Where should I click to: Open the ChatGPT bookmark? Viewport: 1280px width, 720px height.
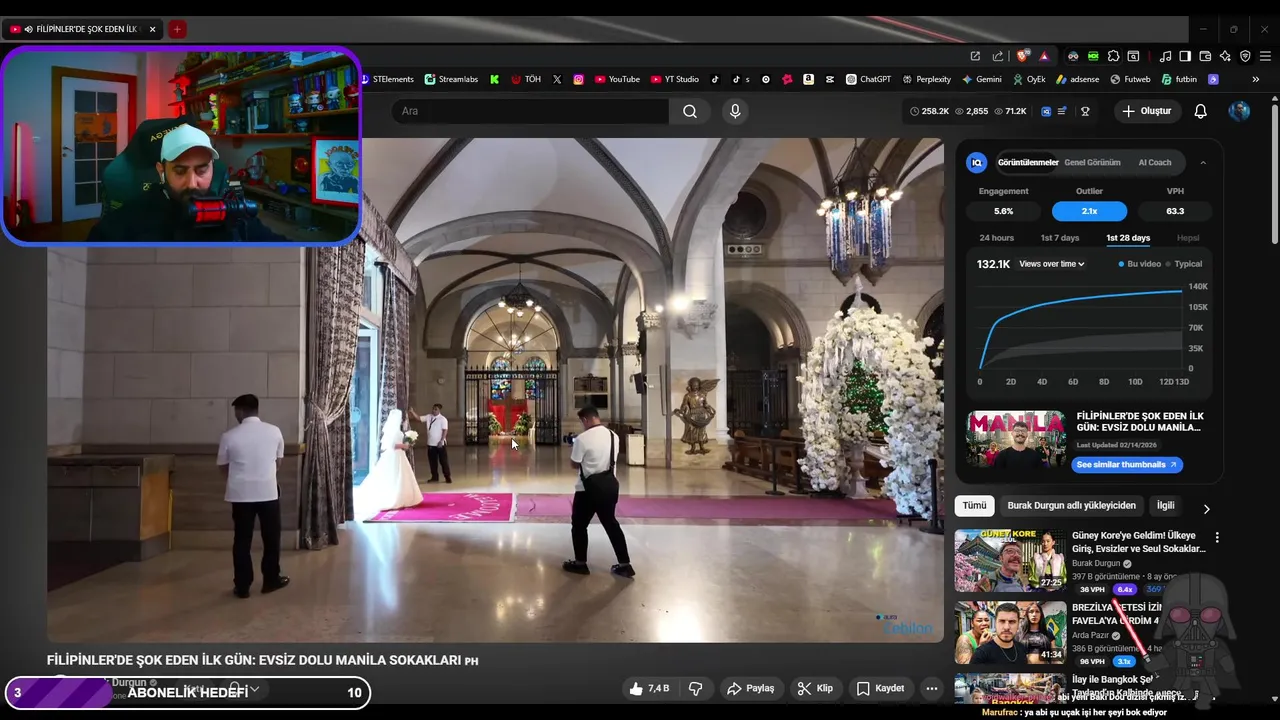[x=868, y=79]
